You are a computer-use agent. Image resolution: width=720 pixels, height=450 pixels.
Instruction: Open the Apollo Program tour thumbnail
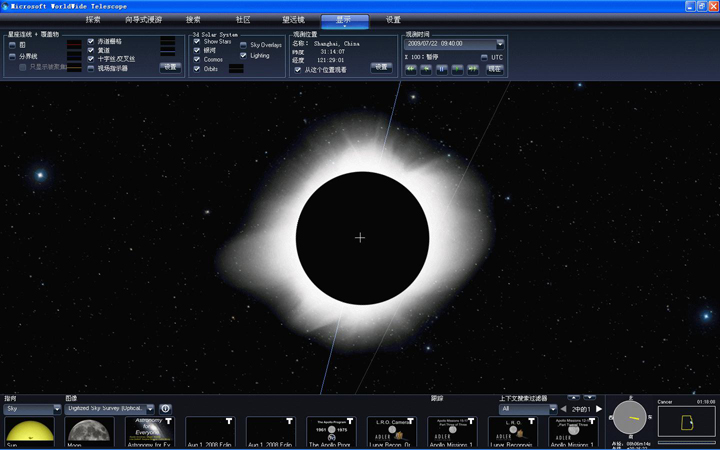[331, 432]
